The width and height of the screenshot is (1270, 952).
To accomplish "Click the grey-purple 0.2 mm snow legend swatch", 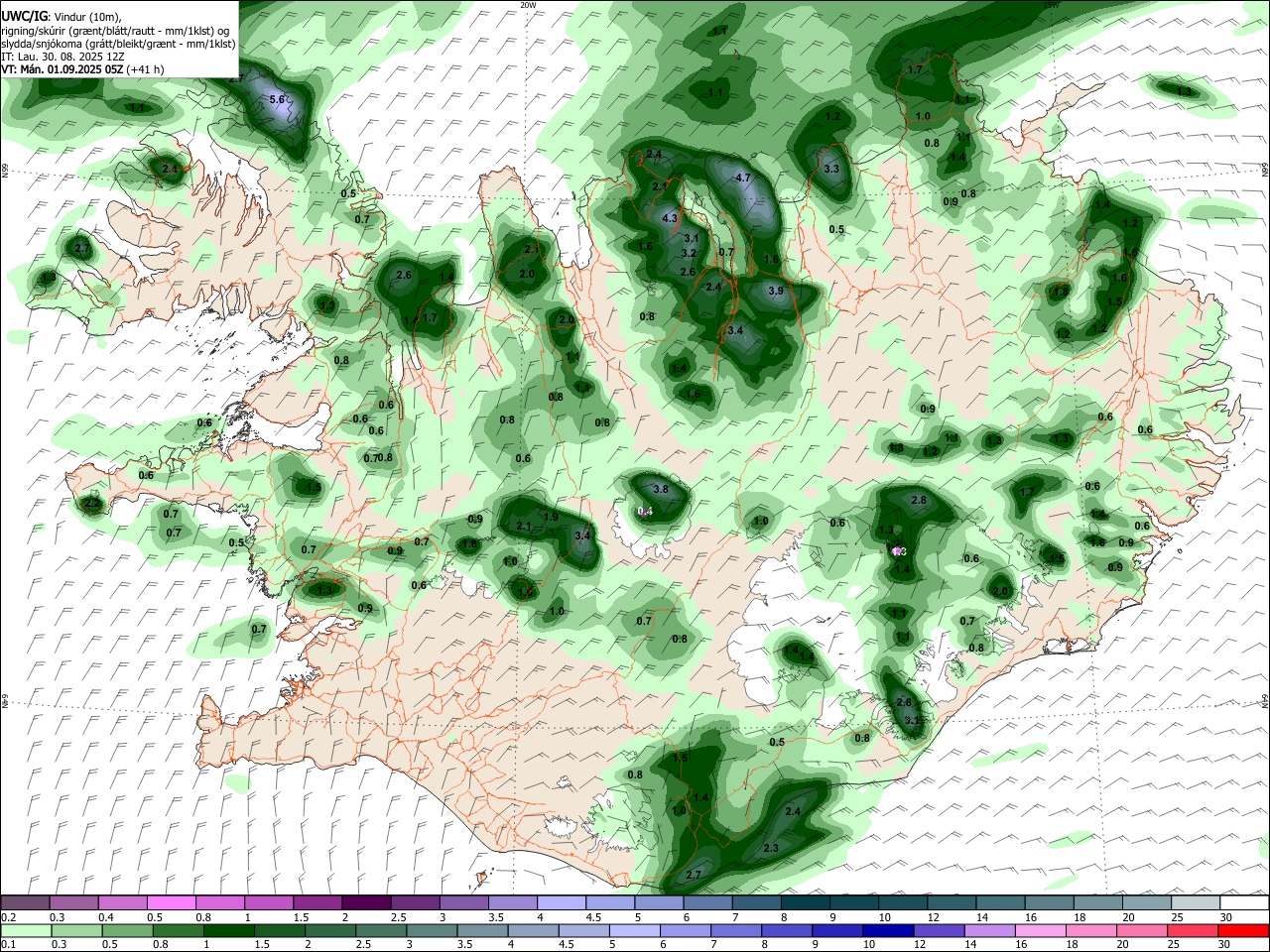I will pyautogui.click(x=25, y=902).
